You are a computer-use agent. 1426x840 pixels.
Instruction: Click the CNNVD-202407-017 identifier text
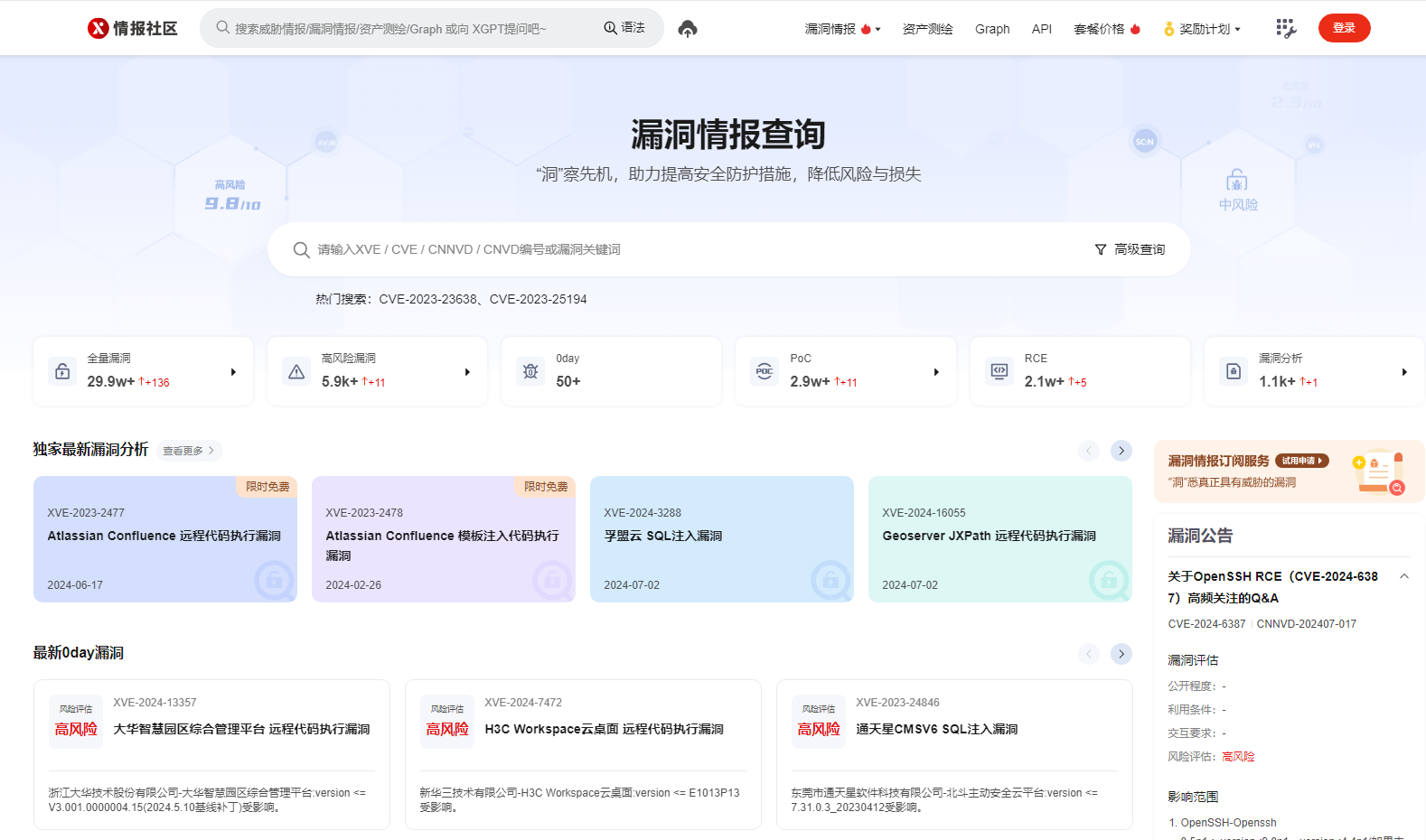pyautogui.click(x=1307, y=624)
